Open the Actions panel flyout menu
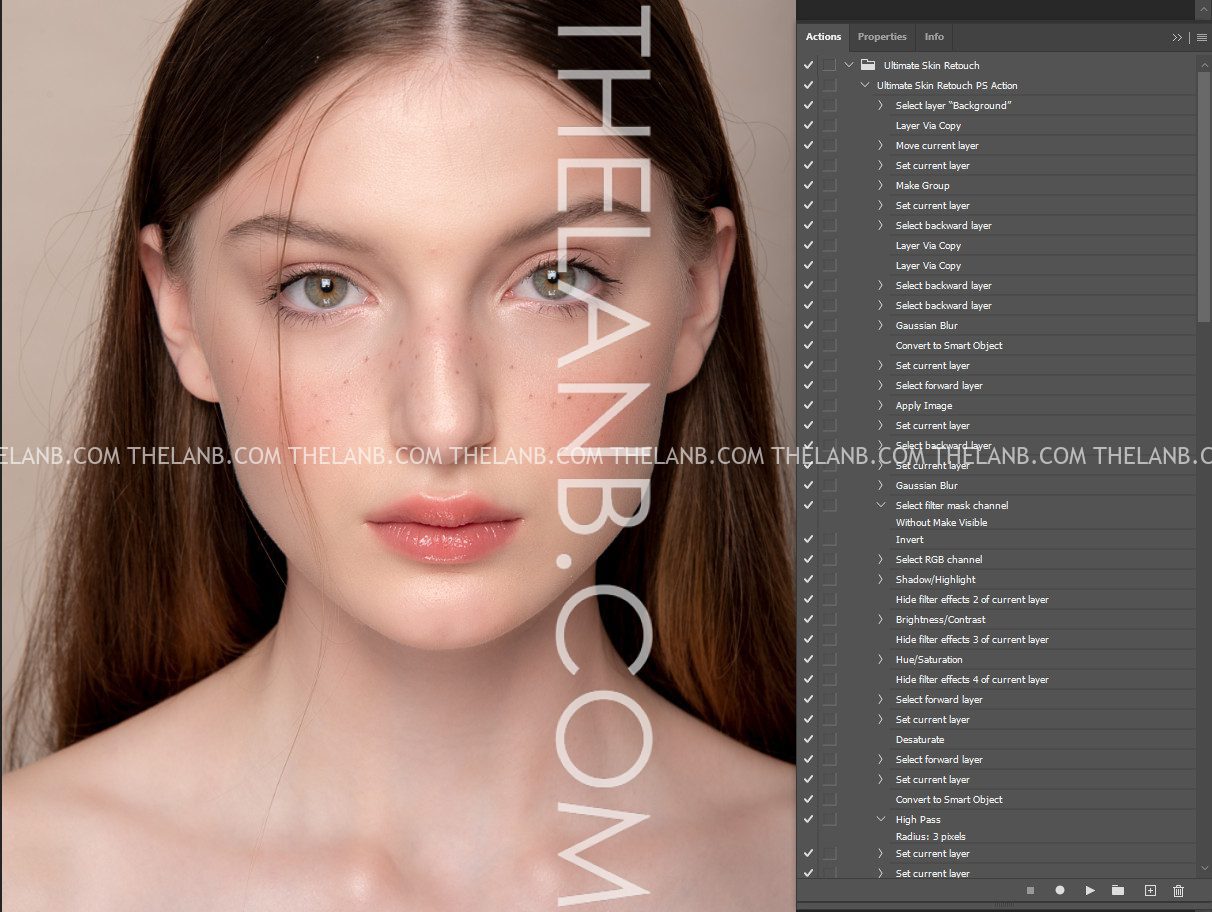Image resolution: width=1212 pixels, height=912 pixels. click(1202, 37)
